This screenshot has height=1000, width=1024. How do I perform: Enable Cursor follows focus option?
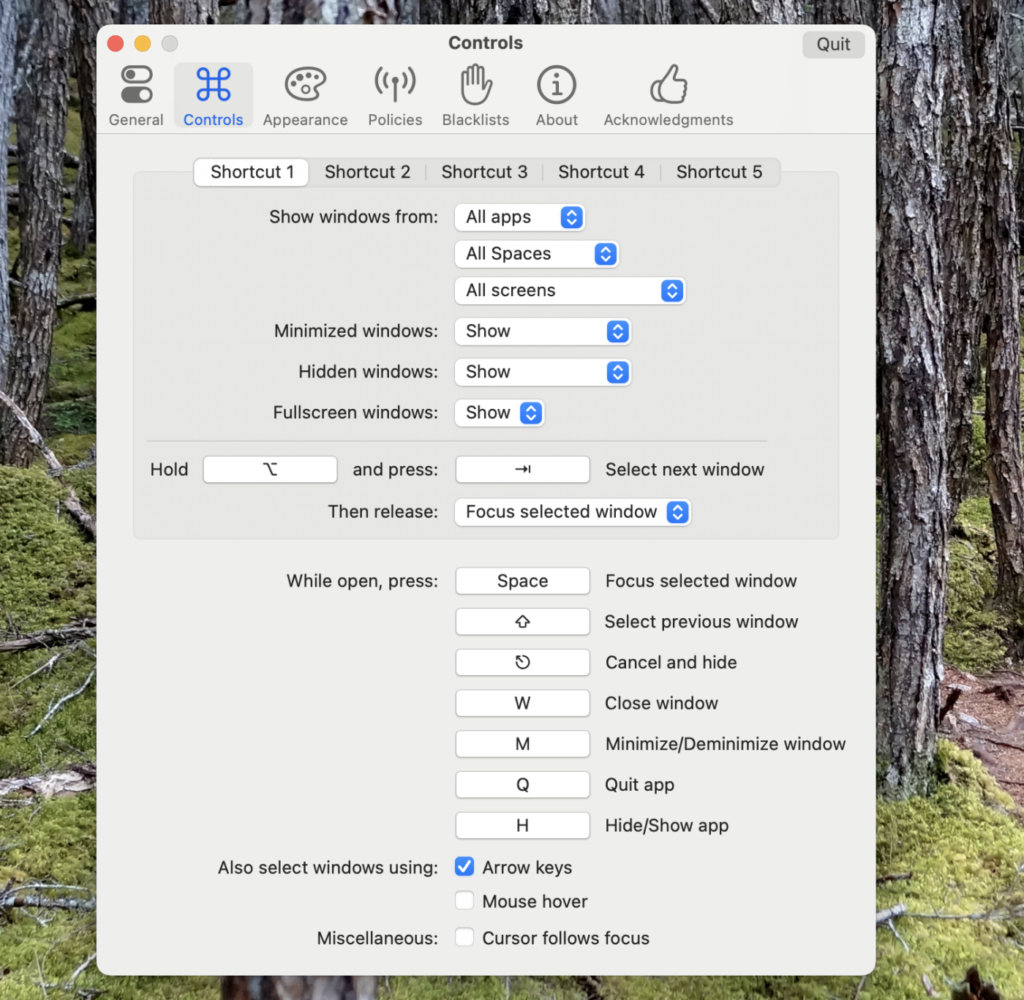click(x=464, y=937)
